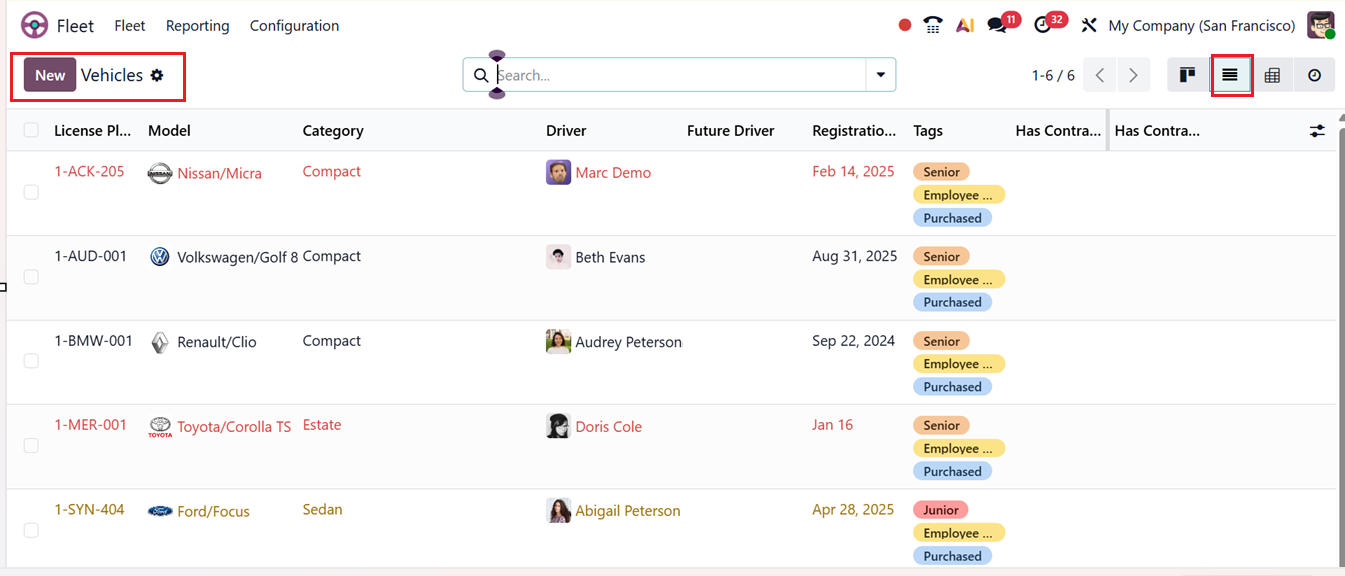The width and height of the screenshot is (1345, 576).
Task: Select the 1-BMW-001 row checkbox
Action: 31,361
